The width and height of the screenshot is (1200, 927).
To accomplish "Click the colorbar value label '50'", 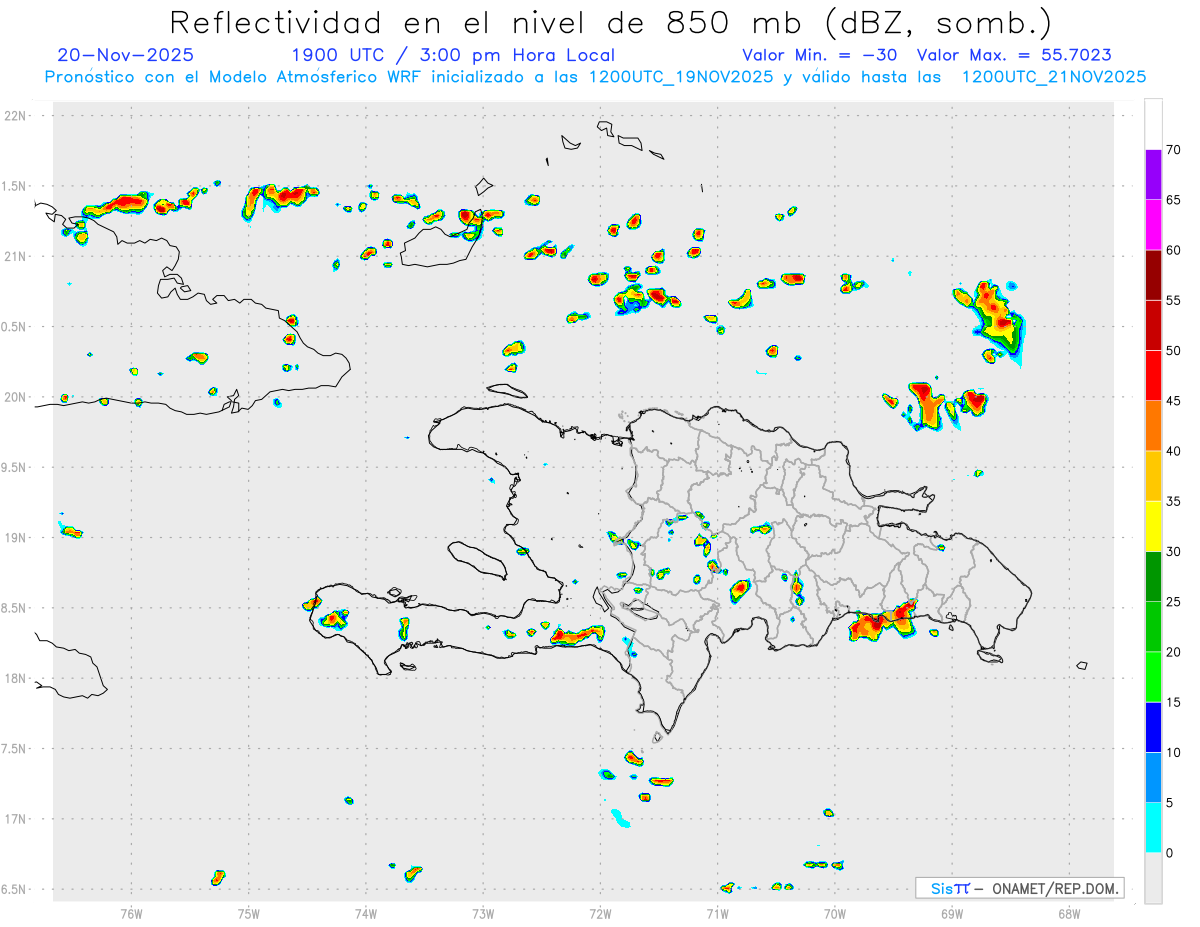I will point(1174,351).
